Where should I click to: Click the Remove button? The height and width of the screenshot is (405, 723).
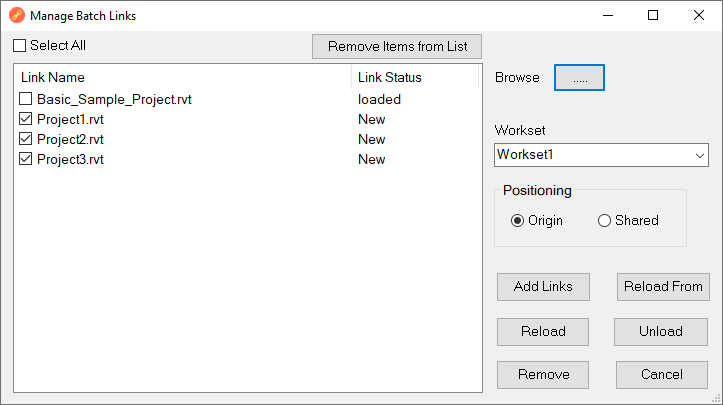pos(543,375)
